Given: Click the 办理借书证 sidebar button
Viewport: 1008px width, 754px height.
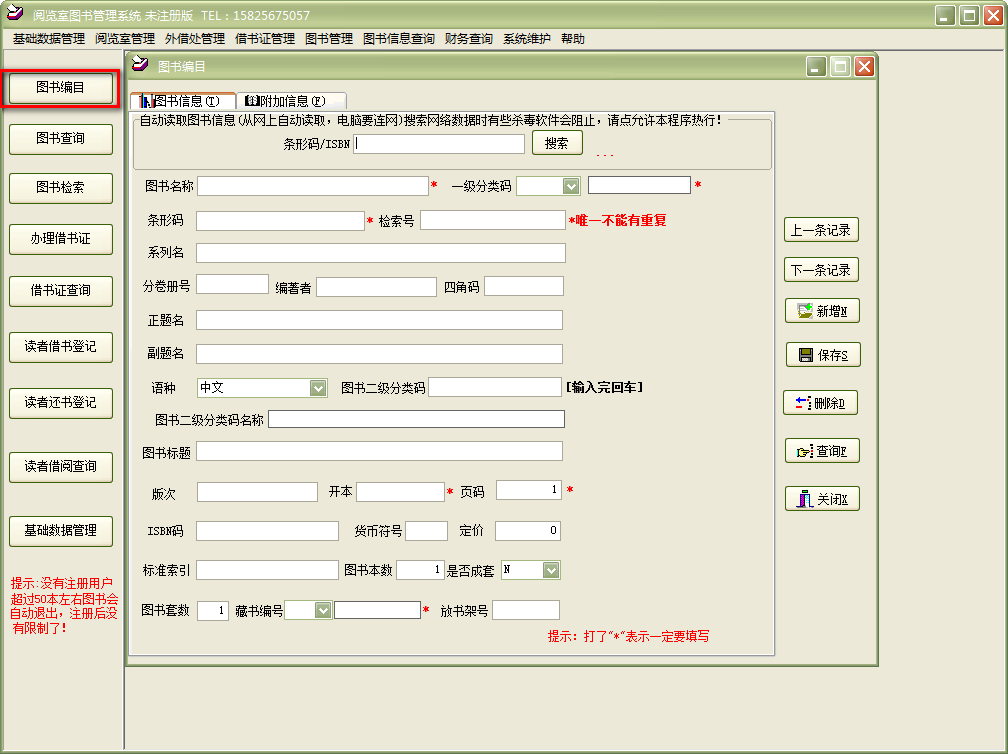Looking at the screenshot, I should click(x=60, y=238).
